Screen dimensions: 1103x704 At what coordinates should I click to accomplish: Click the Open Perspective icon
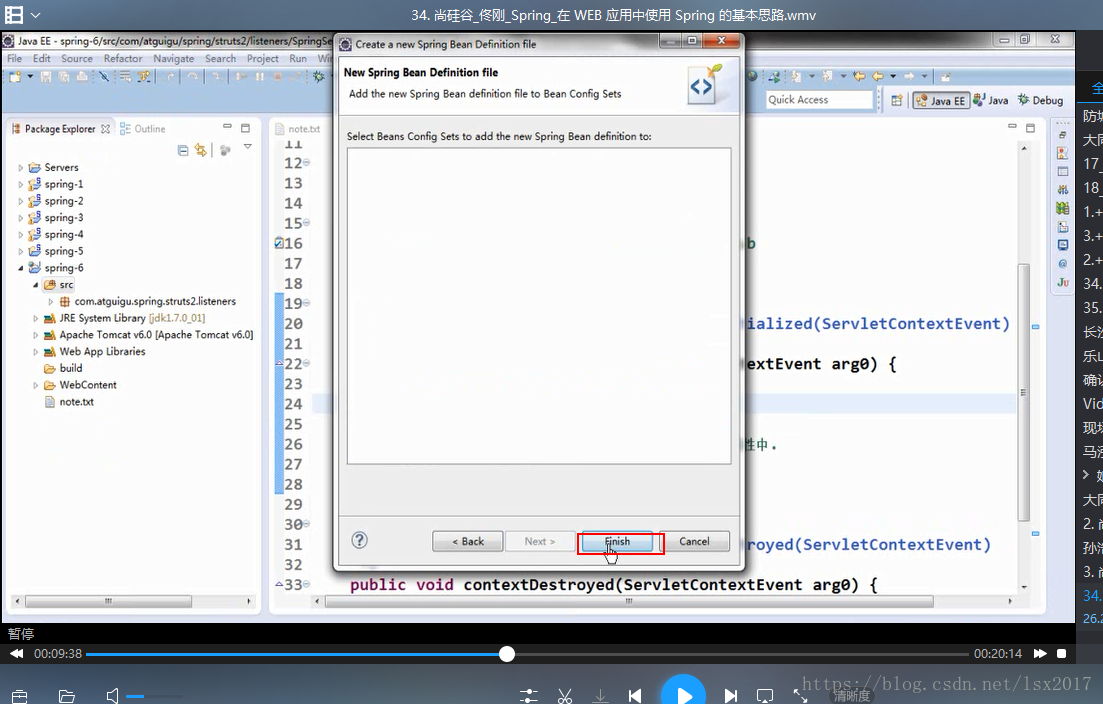[896, 101]
